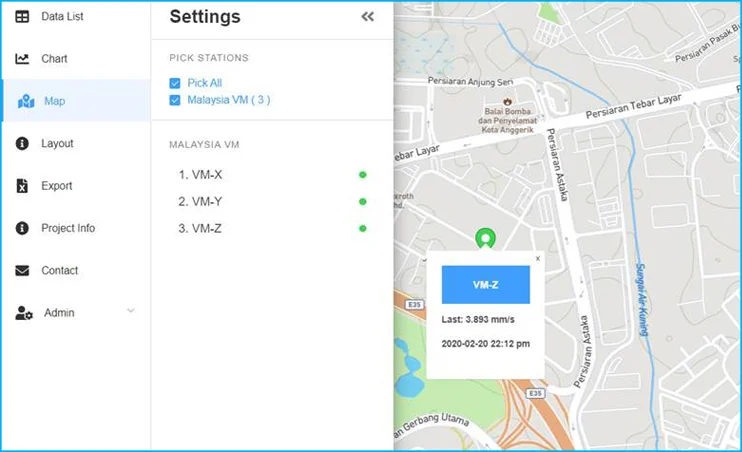Click the Contact envelope icon
Viewport: 742px width, 452px height.
(x=22, y=271)
